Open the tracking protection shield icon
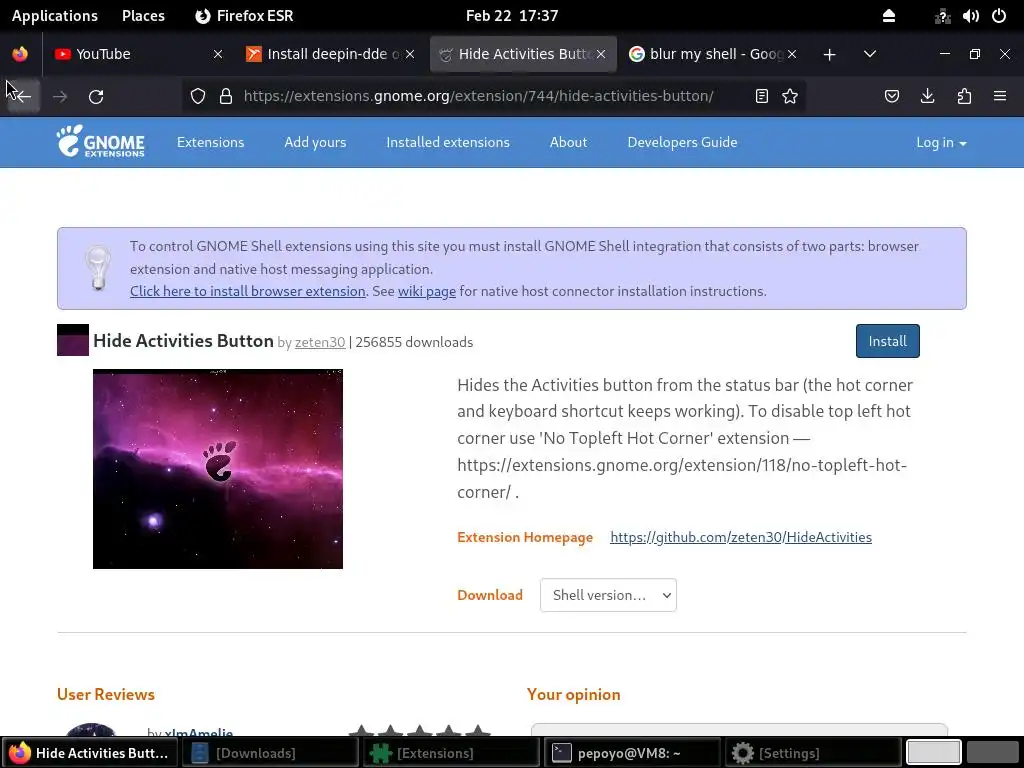The height and width of the screenshot is (768, 1024). (x=198, y=97)
